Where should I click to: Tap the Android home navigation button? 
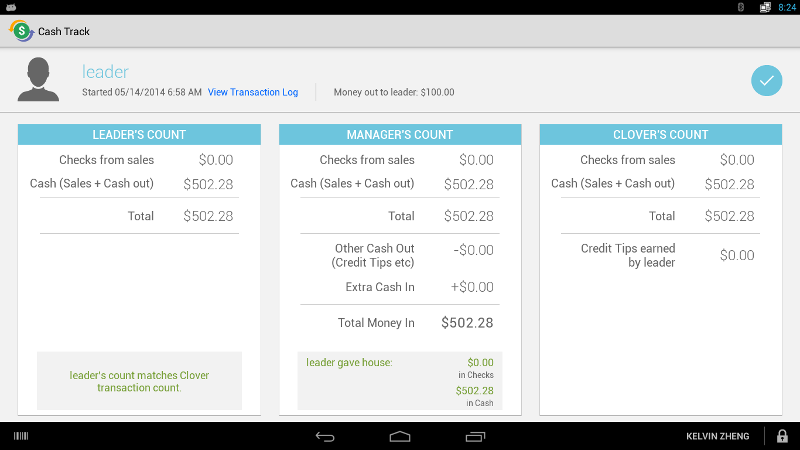pos(400,436)
